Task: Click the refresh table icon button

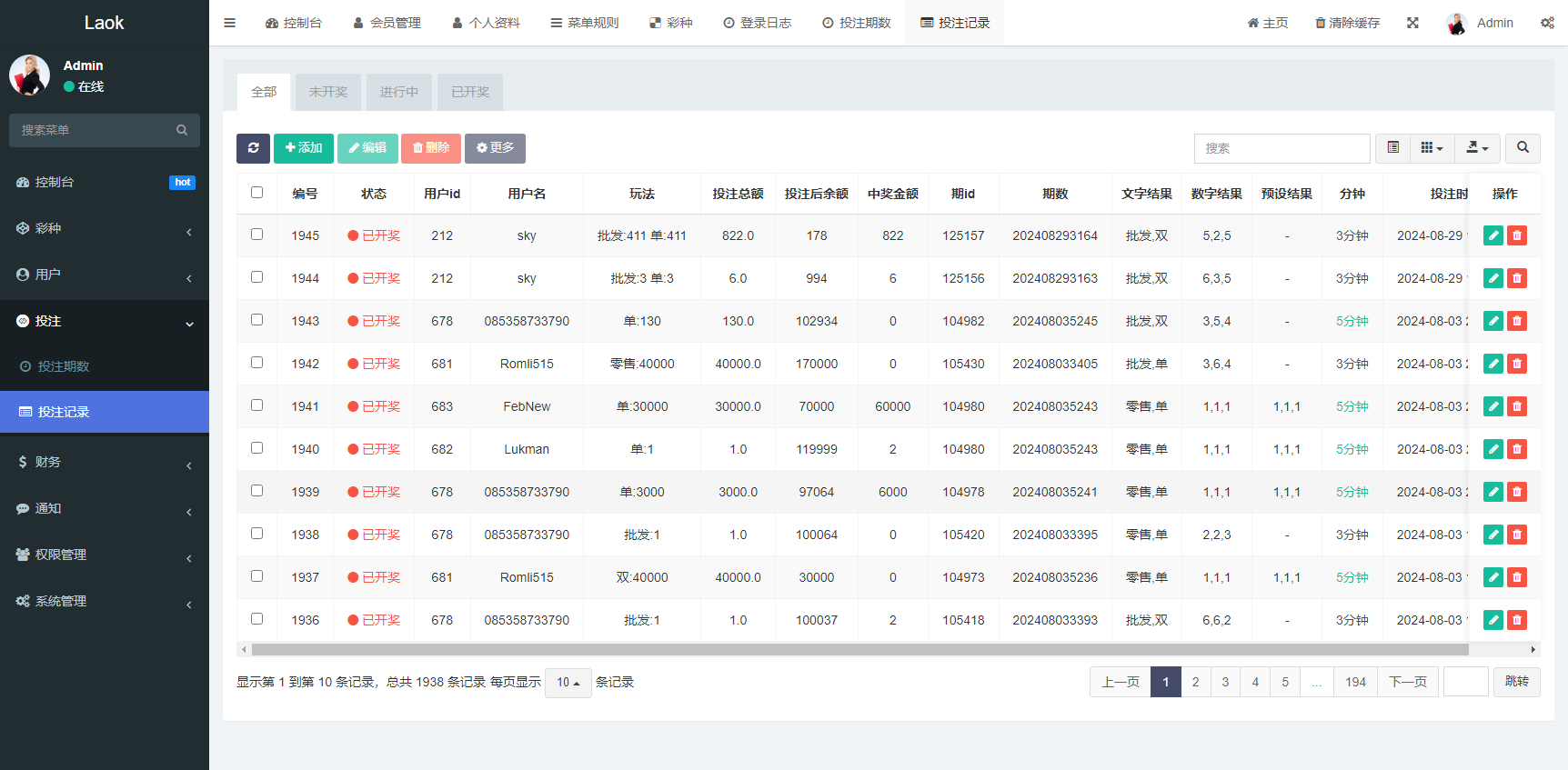Action: (253, 148)
